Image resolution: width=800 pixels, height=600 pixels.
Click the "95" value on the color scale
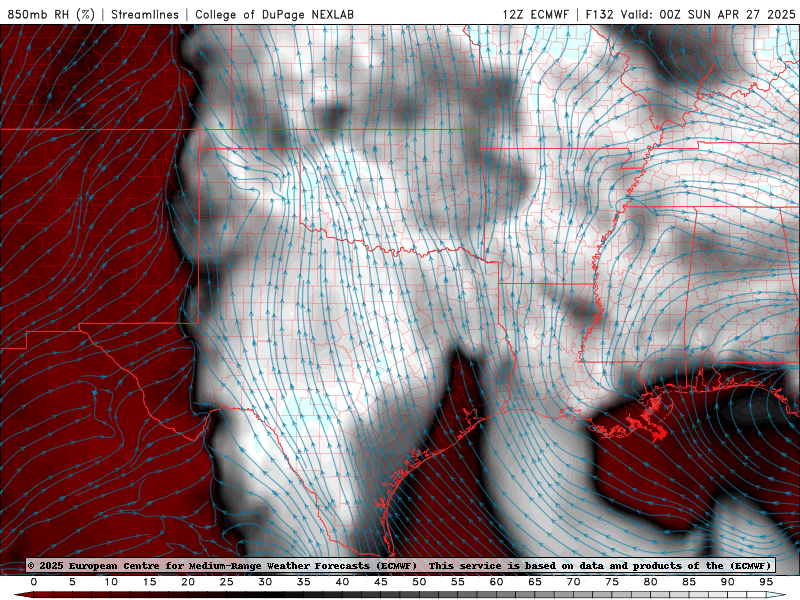[766, 582]
